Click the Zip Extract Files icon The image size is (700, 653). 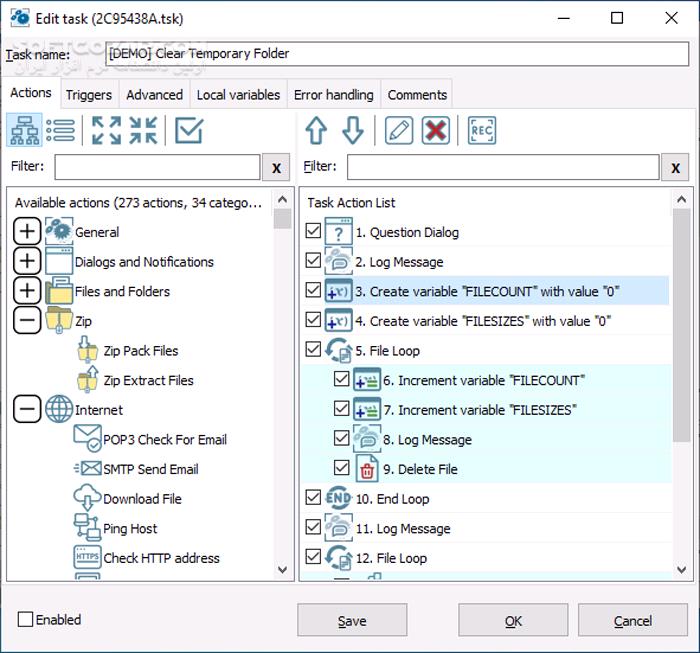pyautogui.click(x=87, y=379)
